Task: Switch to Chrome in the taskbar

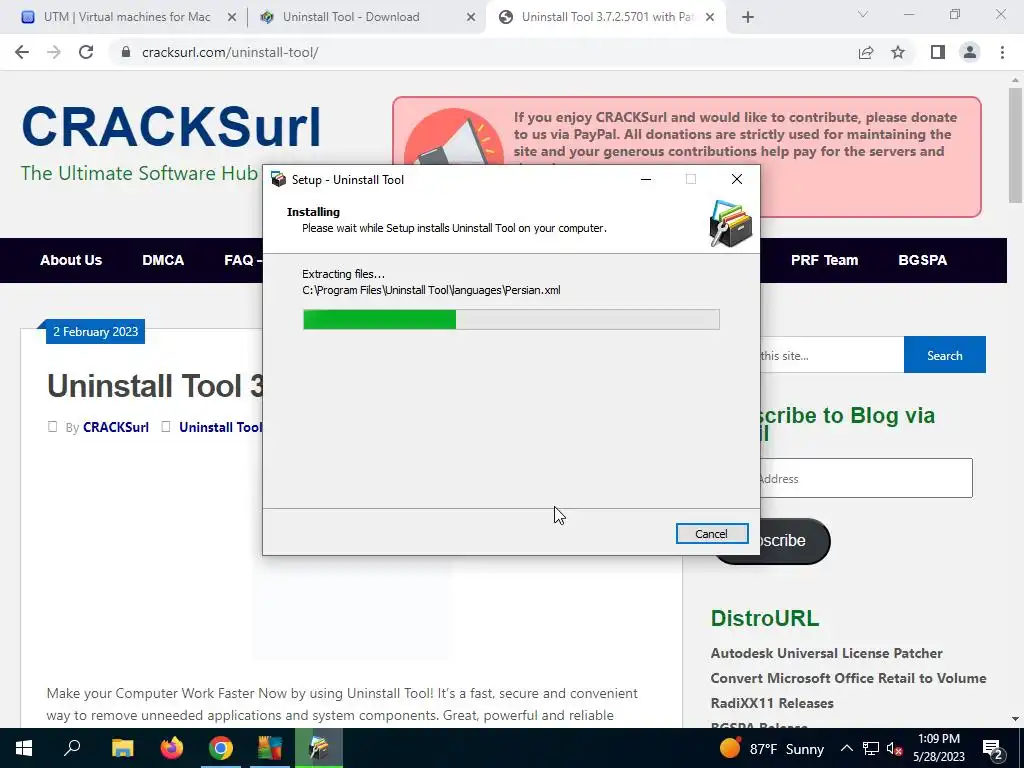Action: [x=221, y=748]
